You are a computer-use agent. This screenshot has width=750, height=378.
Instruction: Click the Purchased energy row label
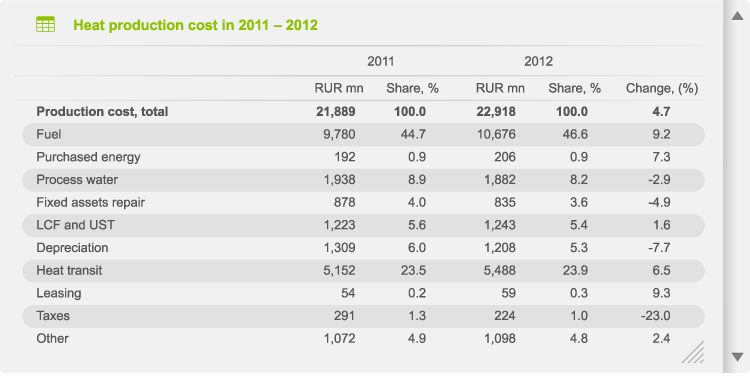(x=88, y=157)
